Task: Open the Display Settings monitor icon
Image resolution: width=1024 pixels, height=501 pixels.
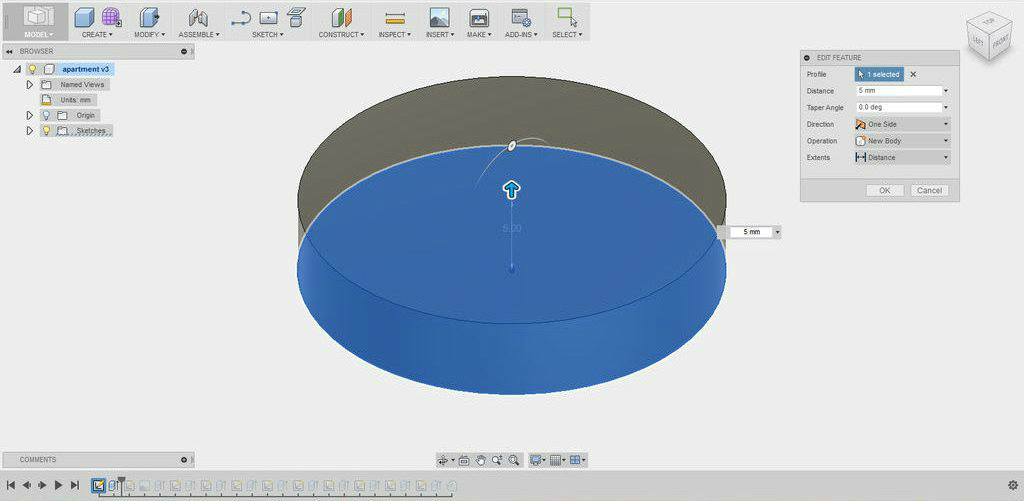Action: pyautogui.click(x=536, y=461)
